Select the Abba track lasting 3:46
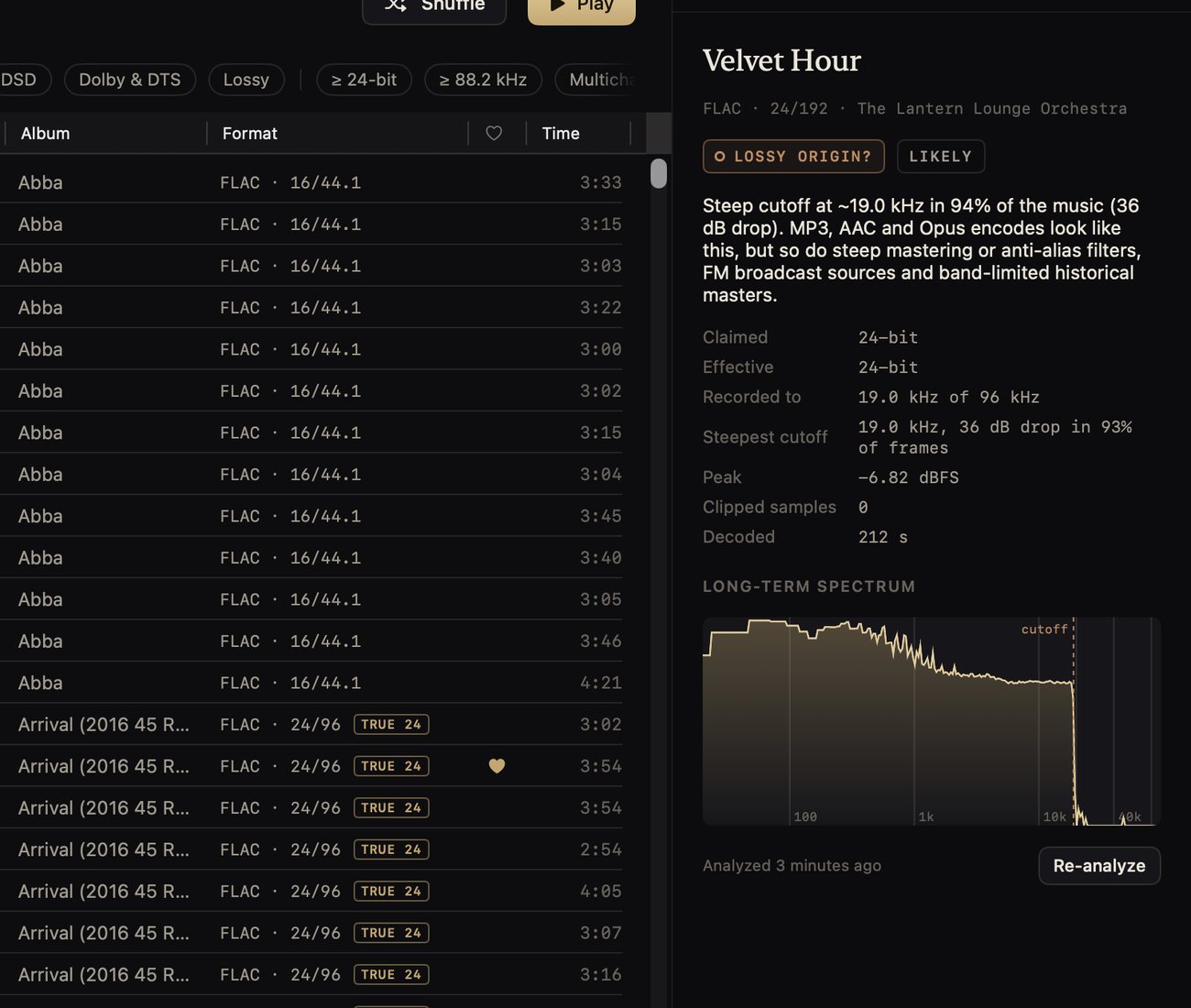The width and height of the screenshot is (1191, 1008). click(x=311, y=641)
